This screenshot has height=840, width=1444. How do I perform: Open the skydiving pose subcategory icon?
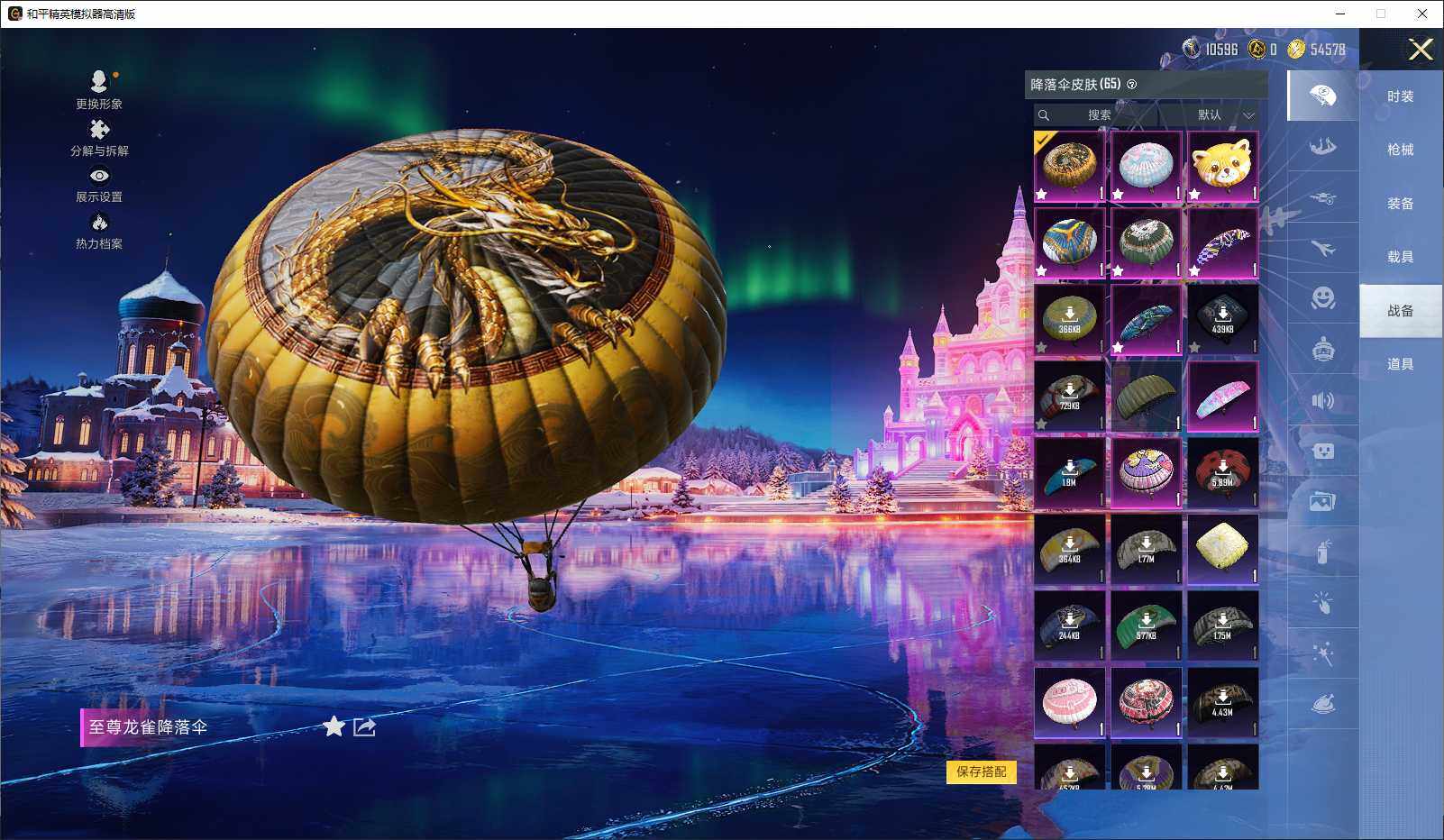1322,146
